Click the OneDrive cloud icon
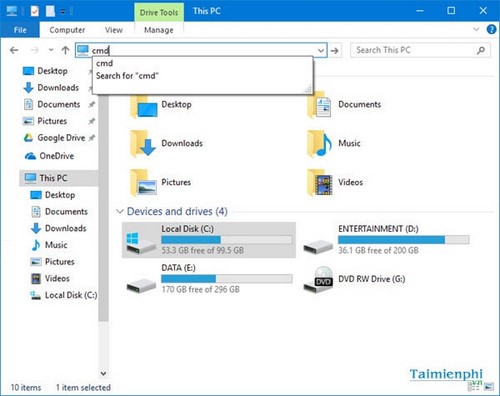 30,156
